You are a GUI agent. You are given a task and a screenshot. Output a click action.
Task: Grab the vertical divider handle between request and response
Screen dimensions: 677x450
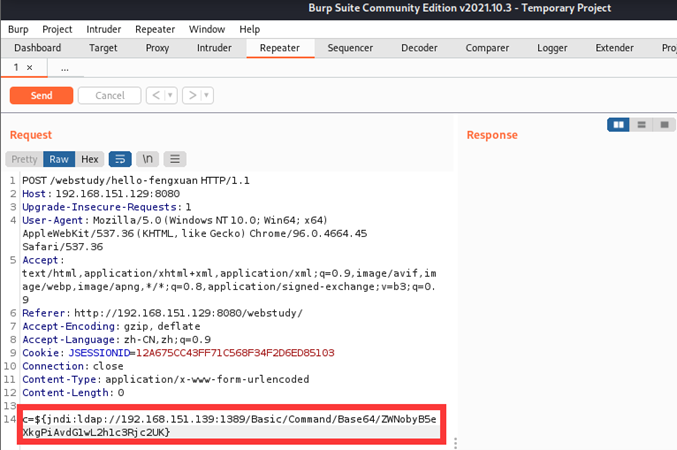pos(456,443)
